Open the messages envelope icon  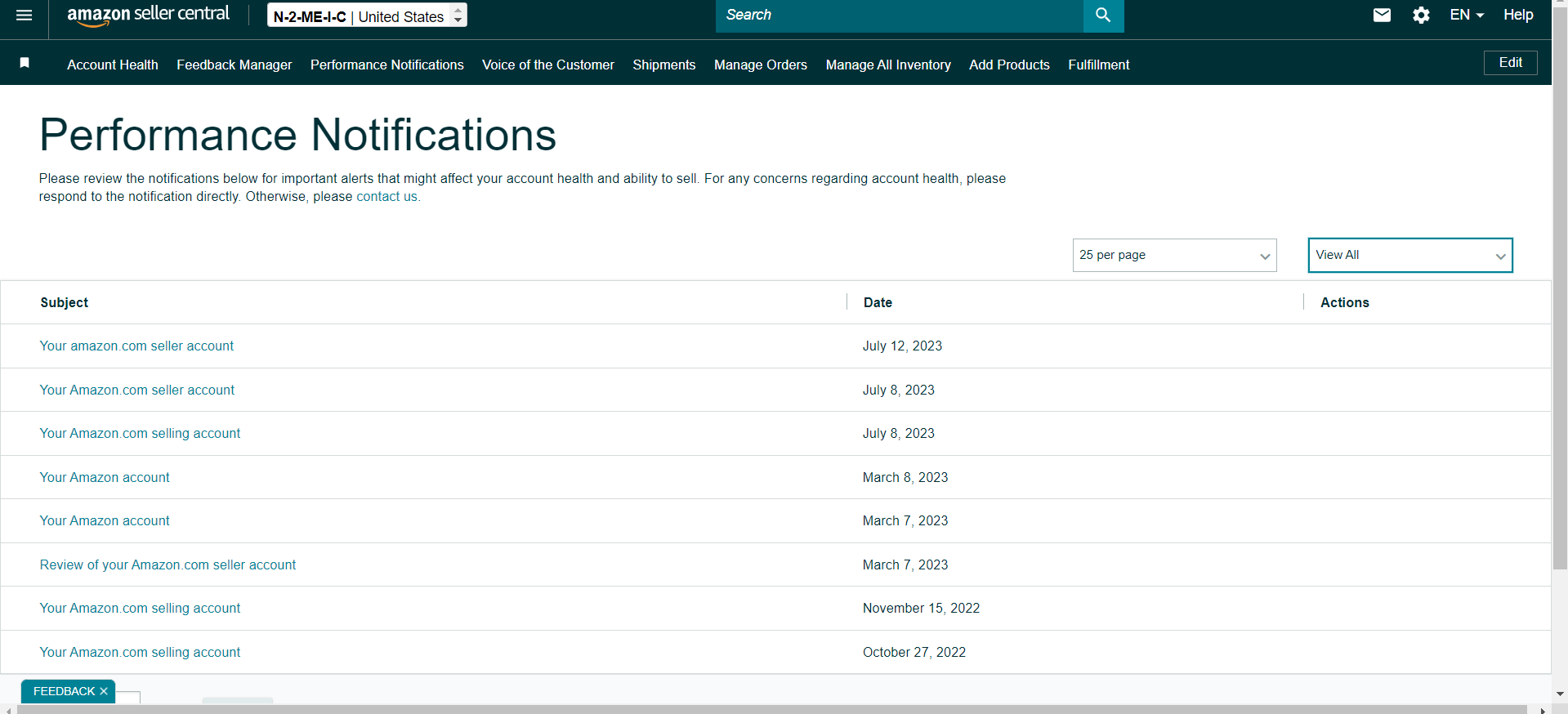coord(1382,16)
